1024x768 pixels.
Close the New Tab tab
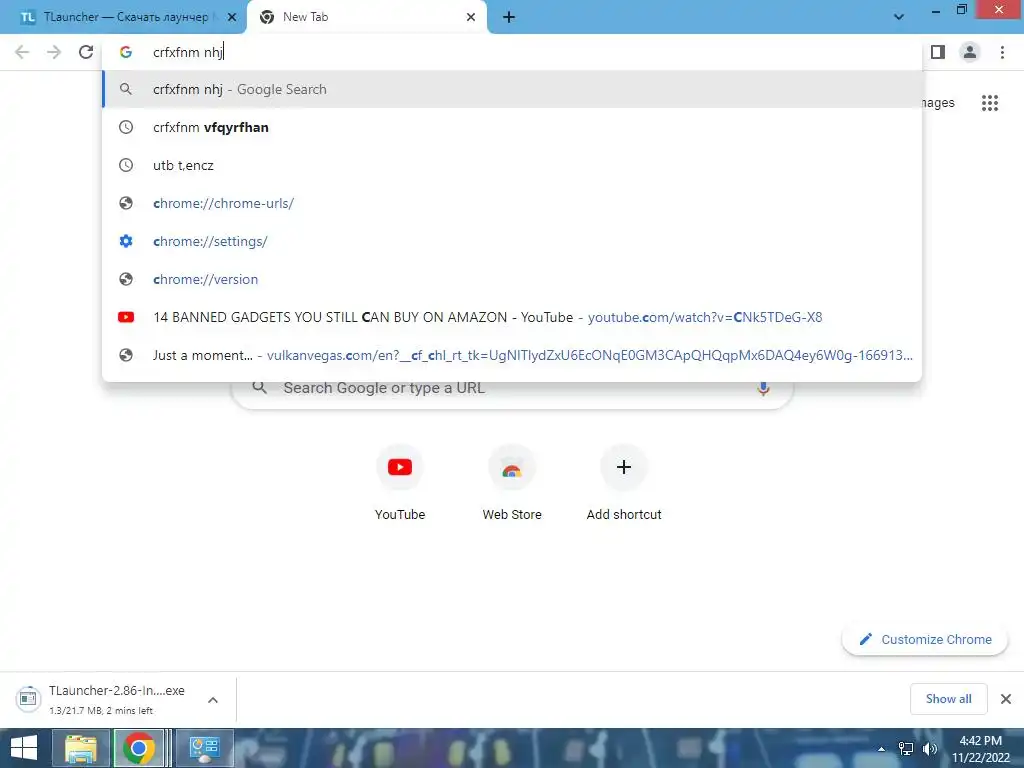click(x=471, y=17)
